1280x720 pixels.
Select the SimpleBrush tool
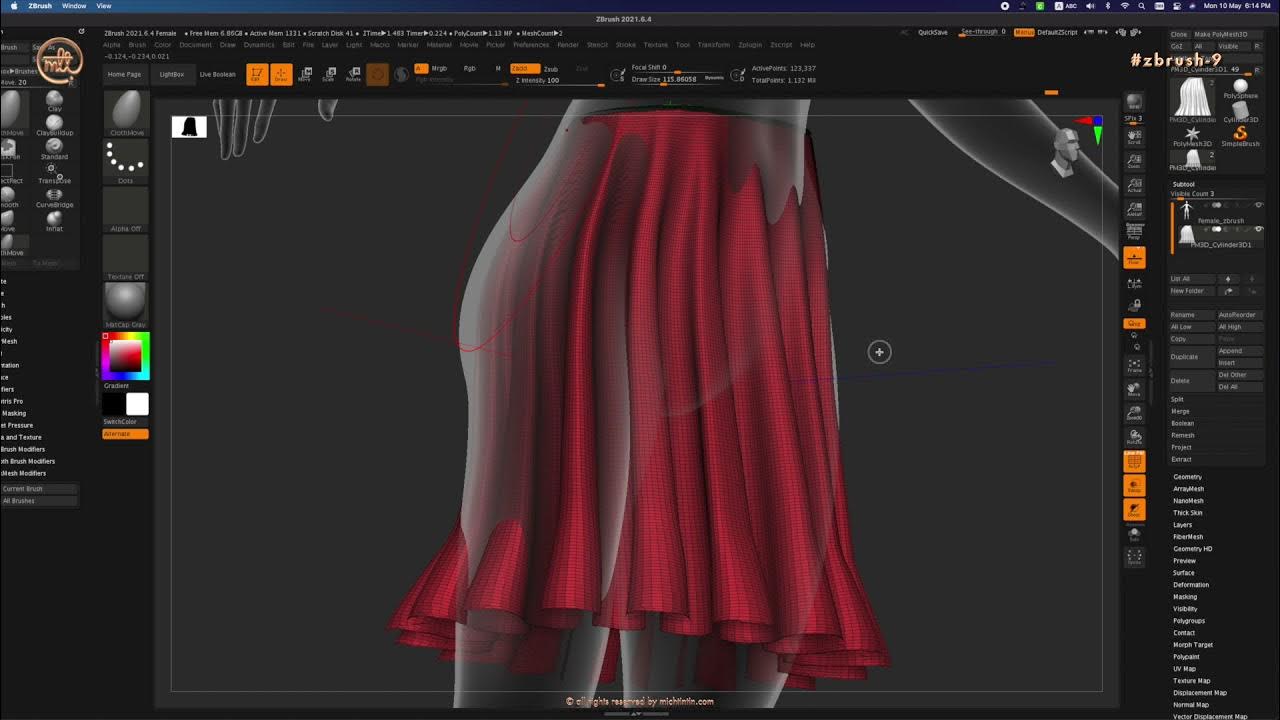pos(1240,136)
